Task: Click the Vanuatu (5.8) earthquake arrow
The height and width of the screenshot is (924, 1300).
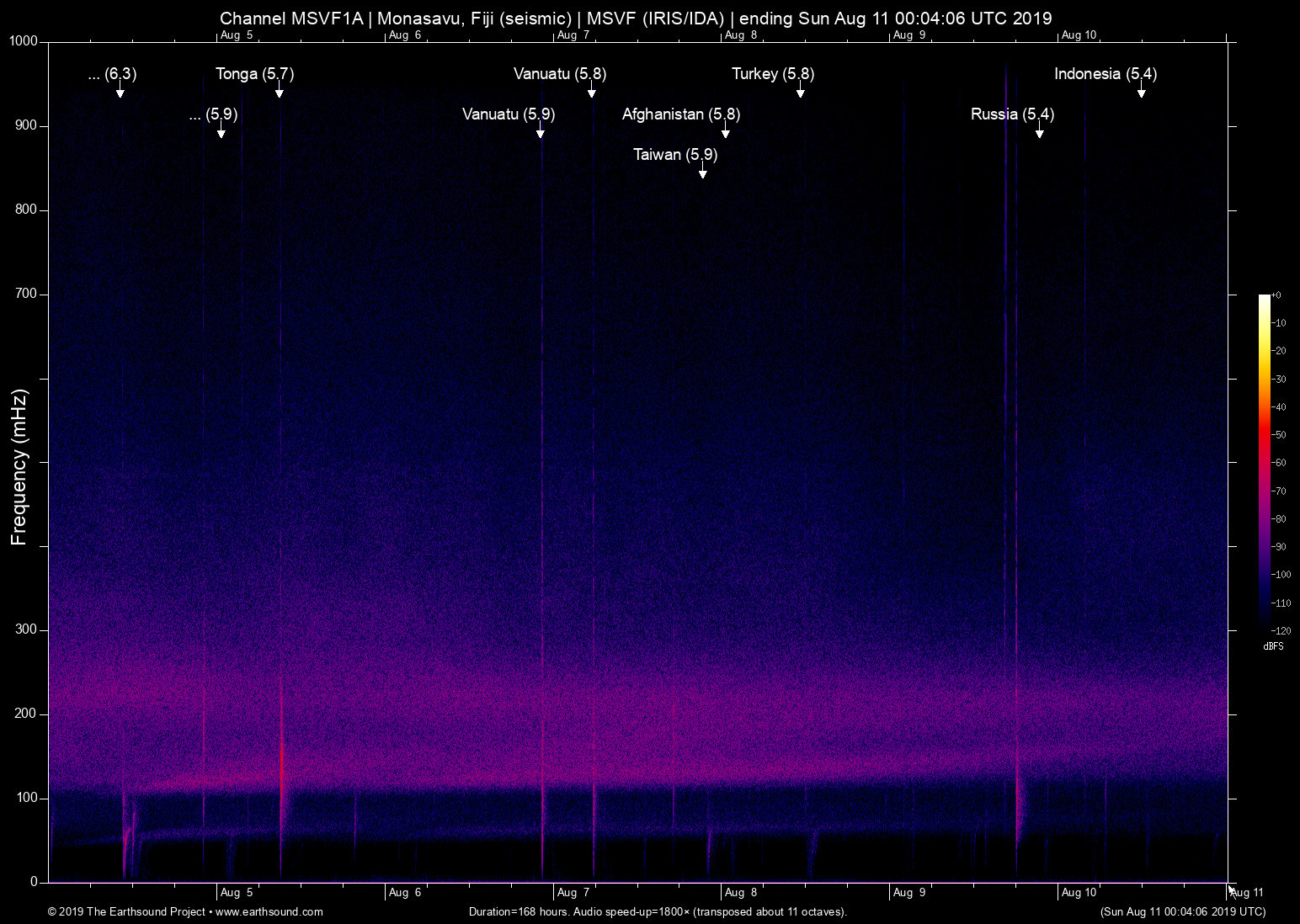Action: pyautogui.click(x=592, y=93)
